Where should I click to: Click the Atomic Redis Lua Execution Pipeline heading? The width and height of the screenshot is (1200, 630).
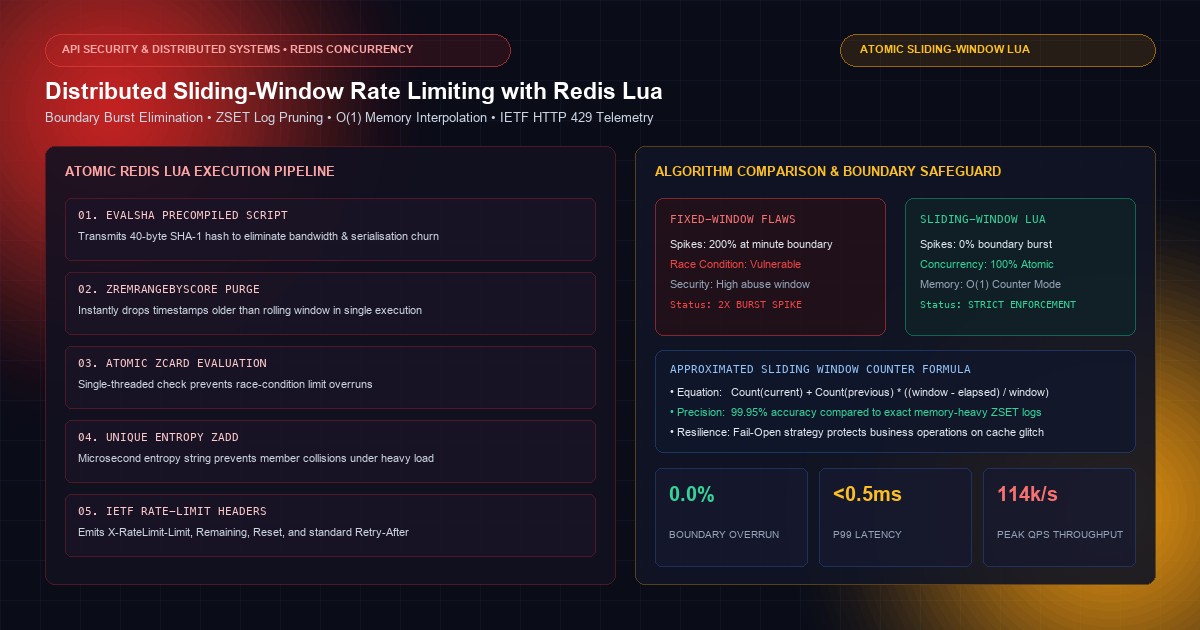[x=199, y=171]
